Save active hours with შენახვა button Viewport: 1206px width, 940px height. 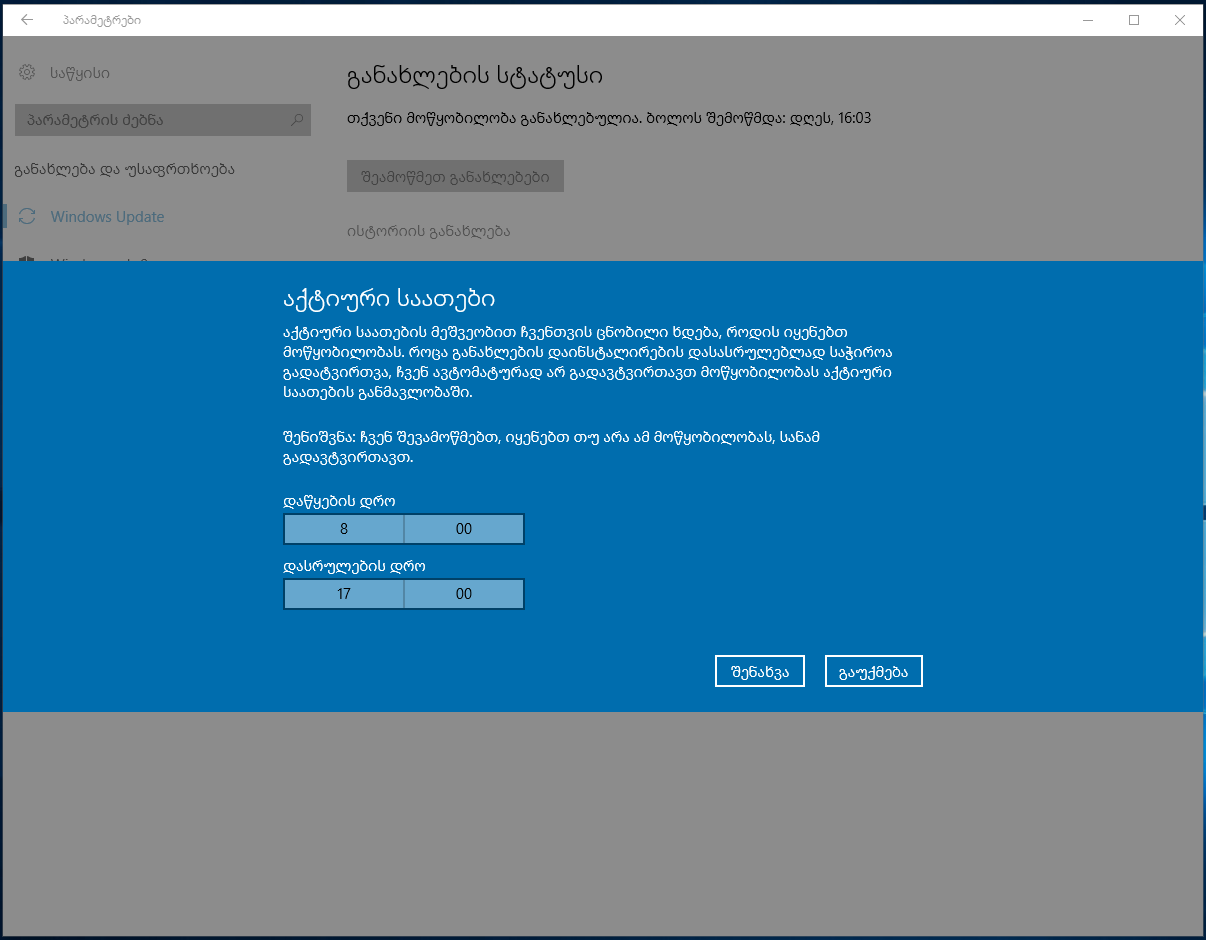pyautogui.click(x=760, y=672)
